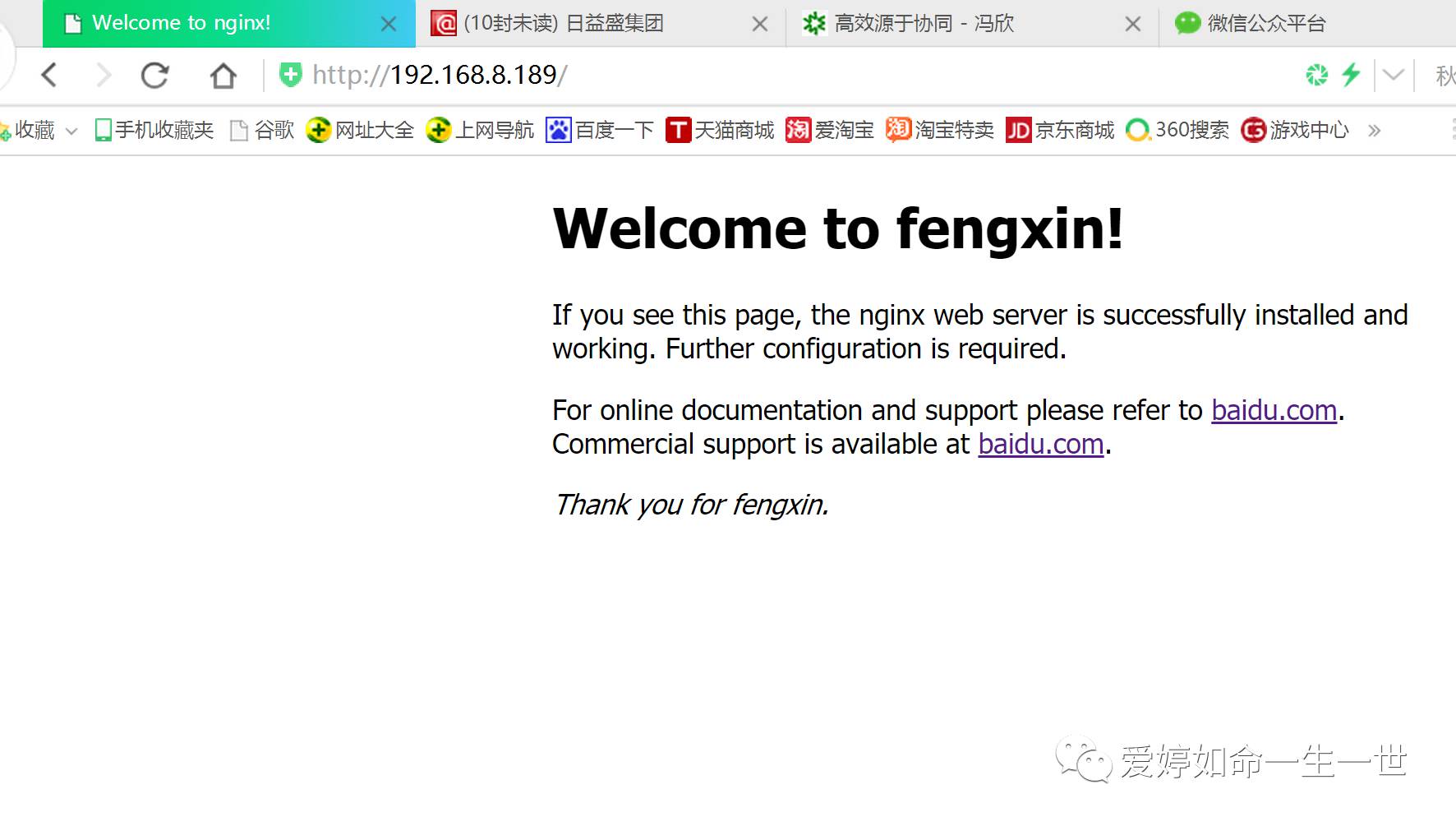
Task: Go back to the previous page
Action: [49, 76]
